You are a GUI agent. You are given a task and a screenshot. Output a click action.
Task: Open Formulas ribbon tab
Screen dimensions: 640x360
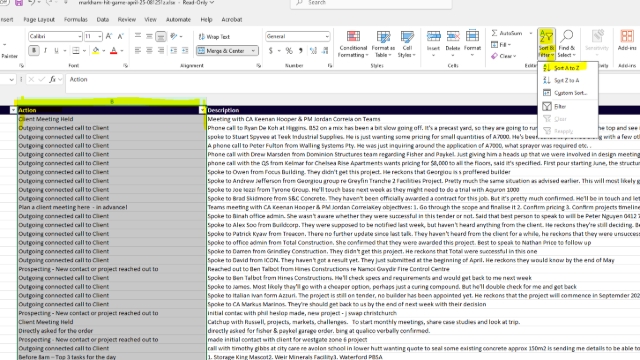coord(76,19)
